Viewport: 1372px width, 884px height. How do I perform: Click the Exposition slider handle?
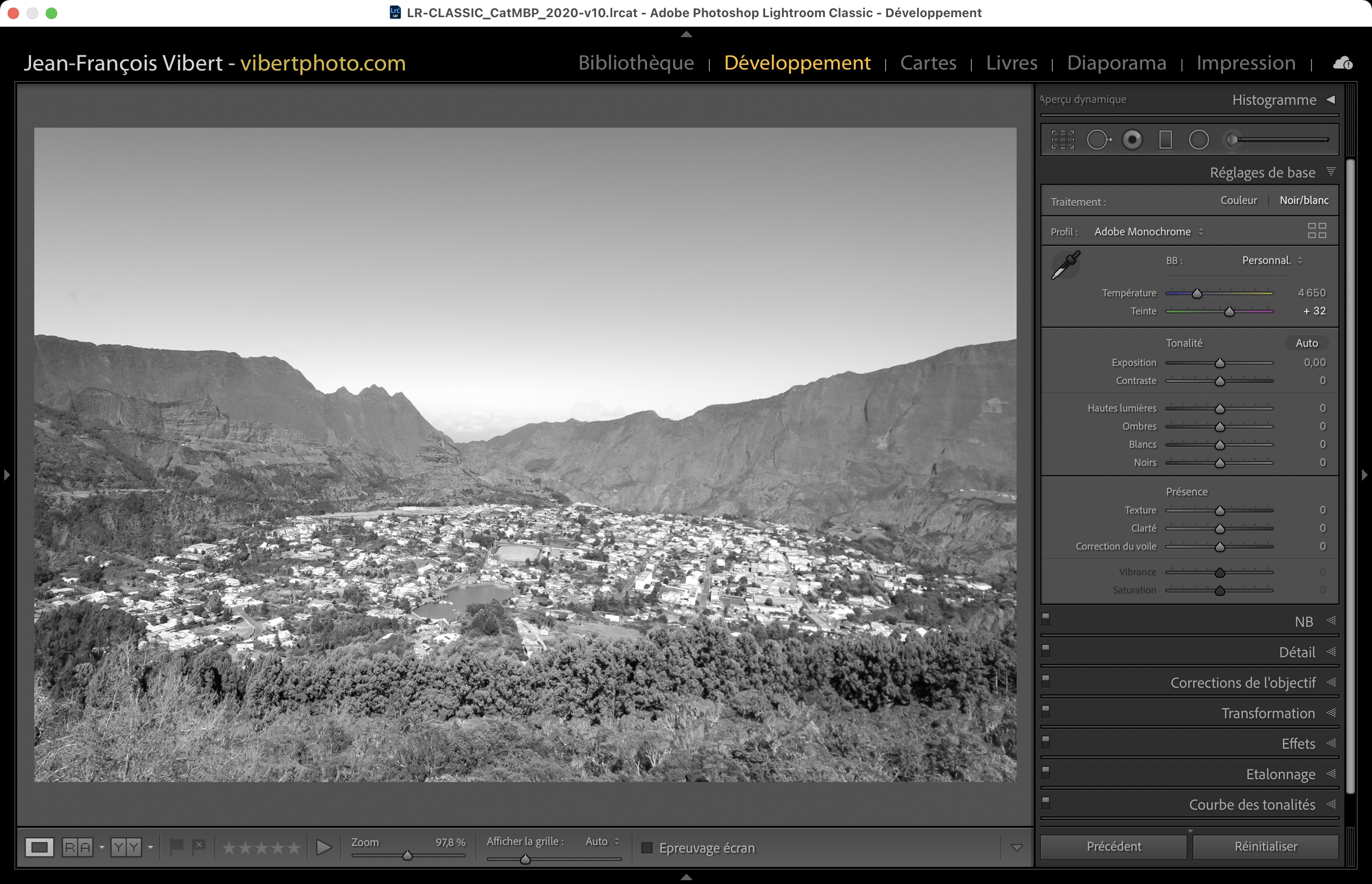point(1220,363)
